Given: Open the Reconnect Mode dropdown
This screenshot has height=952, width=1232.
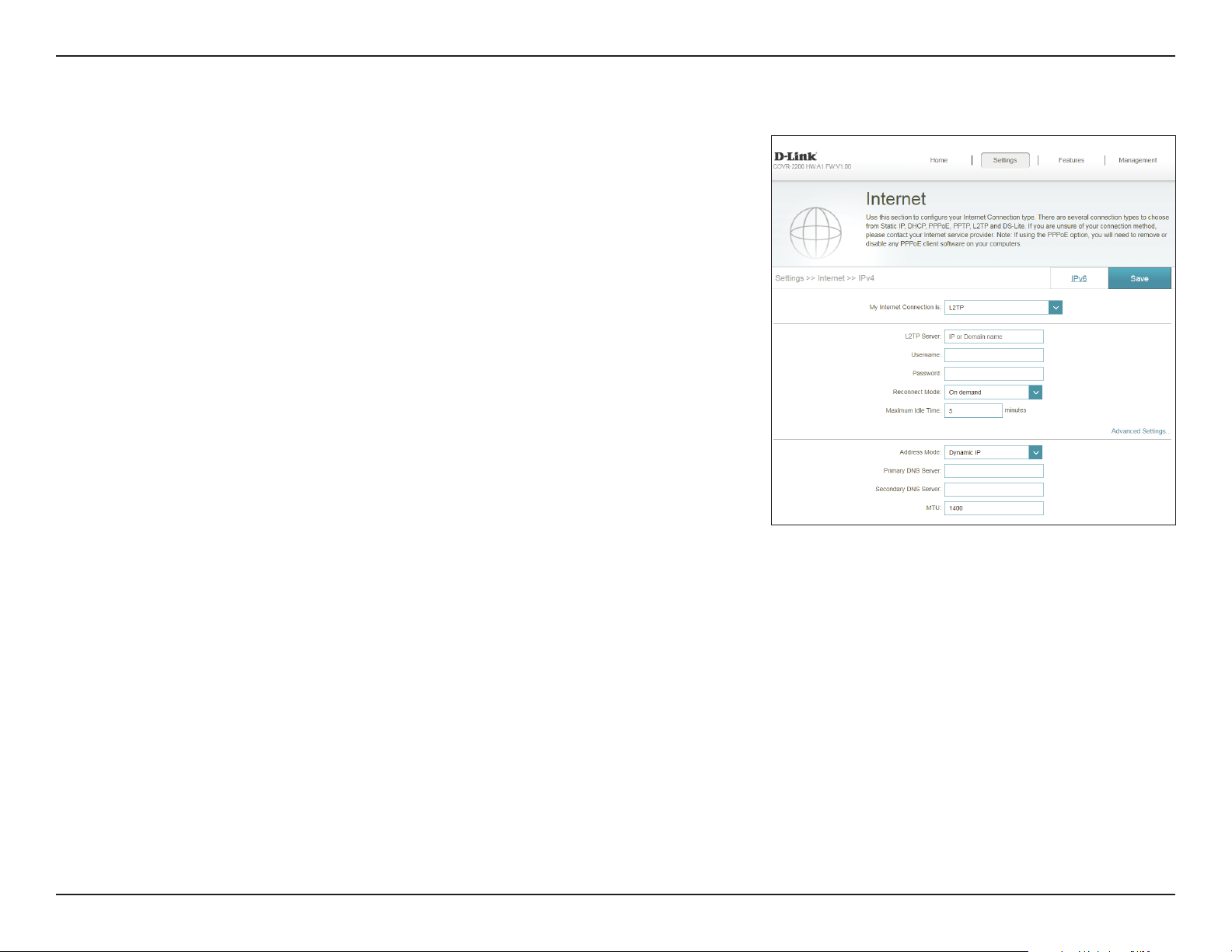Looking at the screenshot, I should click(993, 392).
